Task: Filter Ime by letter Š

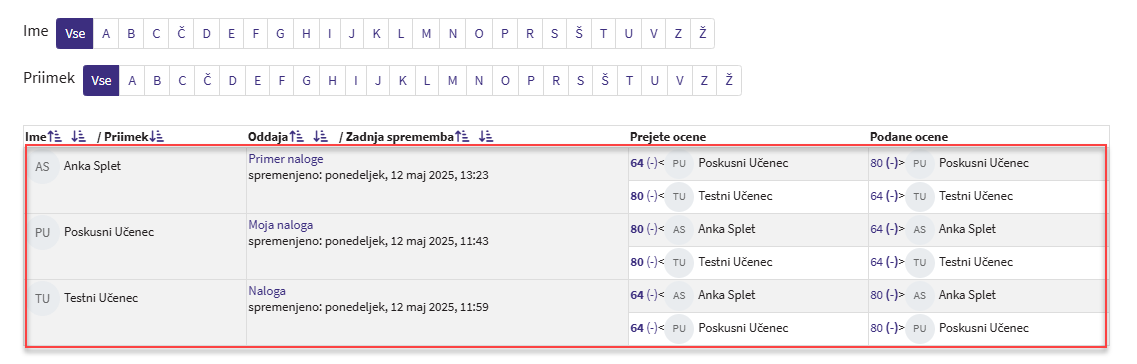Action: click(x=579, y=33)
